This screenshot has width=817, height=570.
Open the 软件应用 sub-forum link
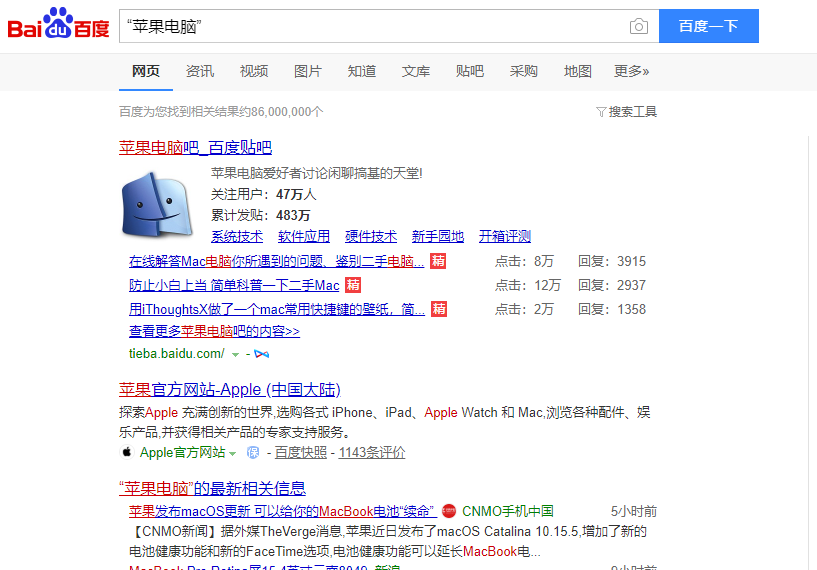304,237
